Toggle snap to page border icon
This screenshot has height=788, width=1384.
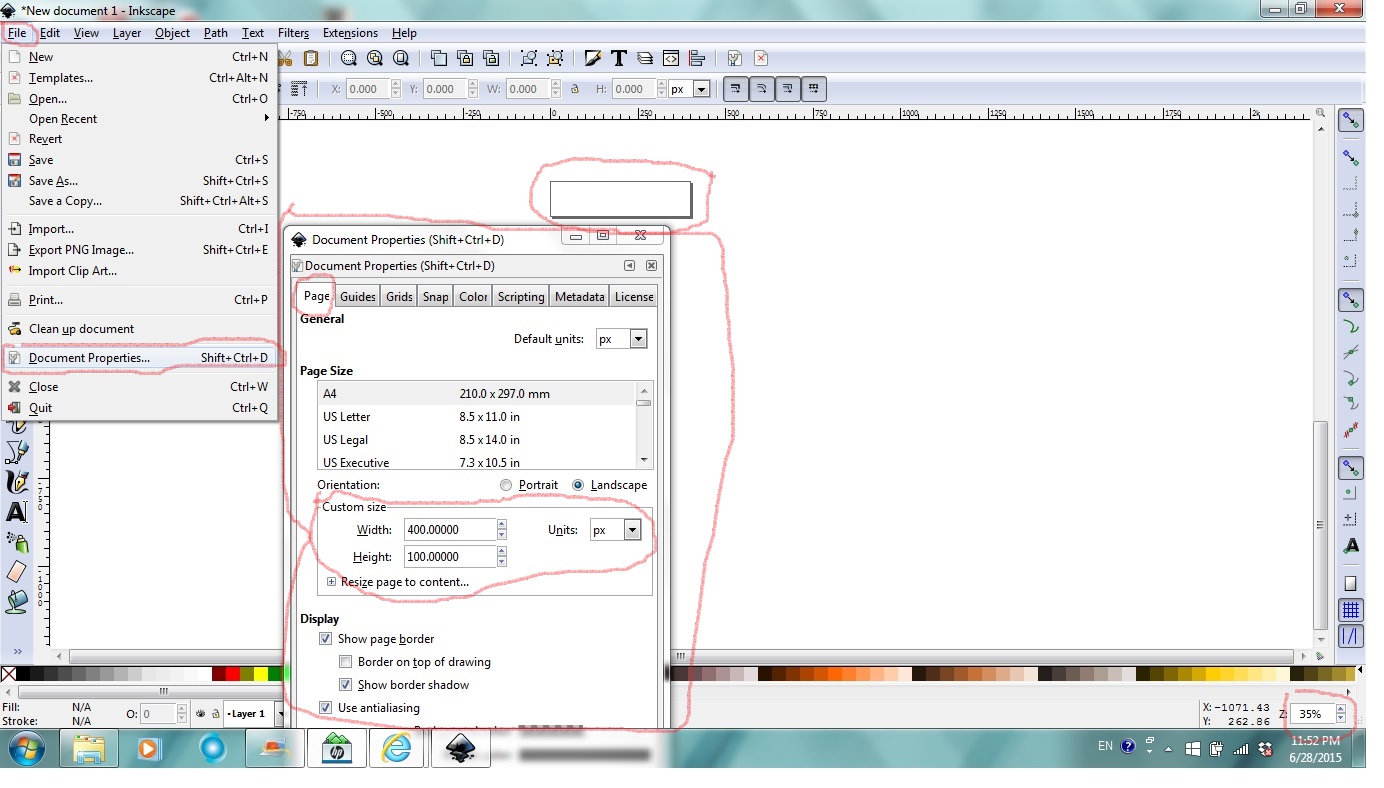coord(1351,583)
